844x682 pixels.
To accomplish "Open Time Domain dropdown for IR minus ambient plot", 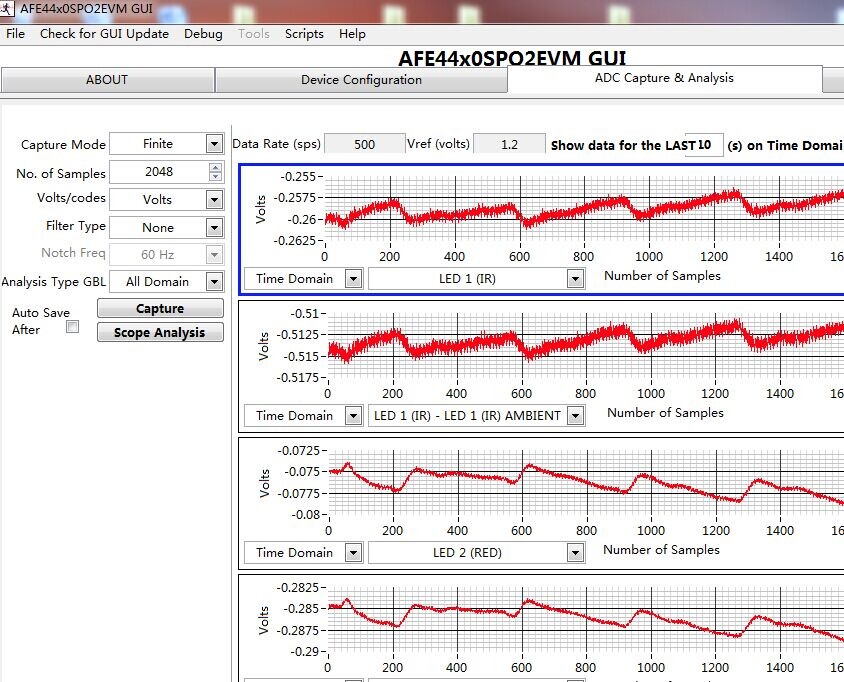I will tap(353, 416).
